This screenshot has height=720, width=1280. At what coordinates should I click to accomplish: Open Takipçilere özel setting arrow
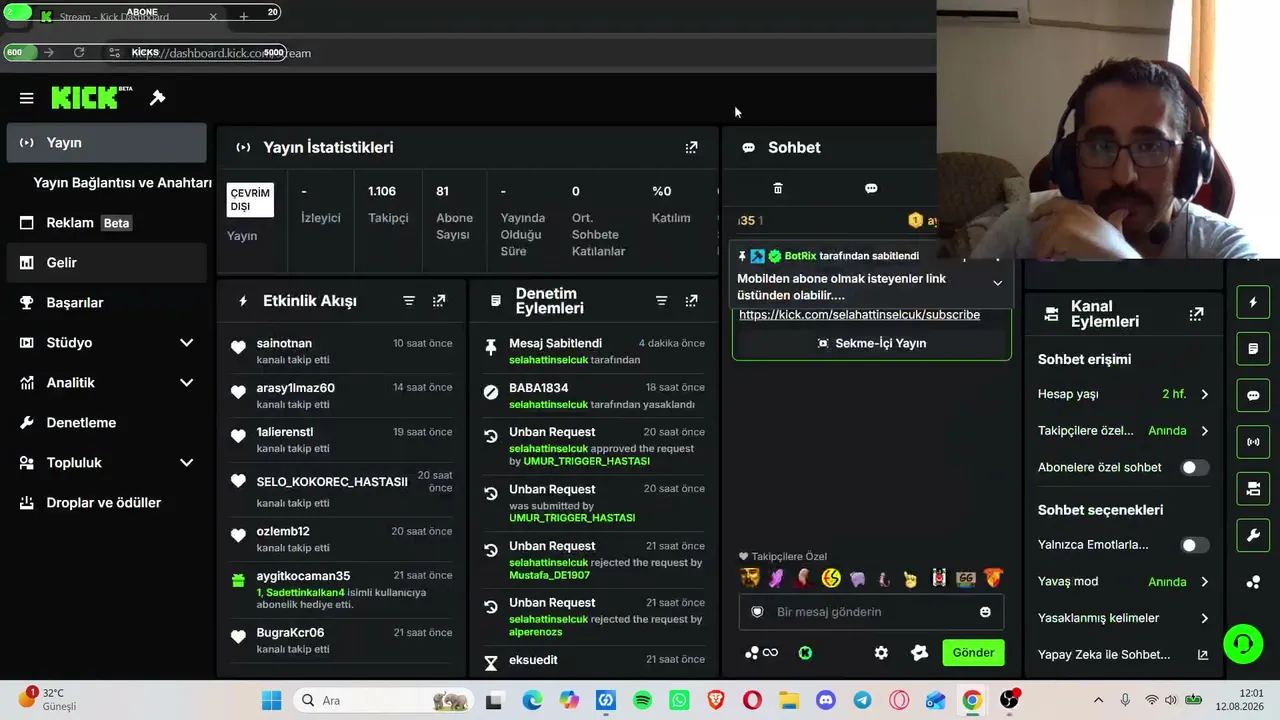click(1204, 431)
